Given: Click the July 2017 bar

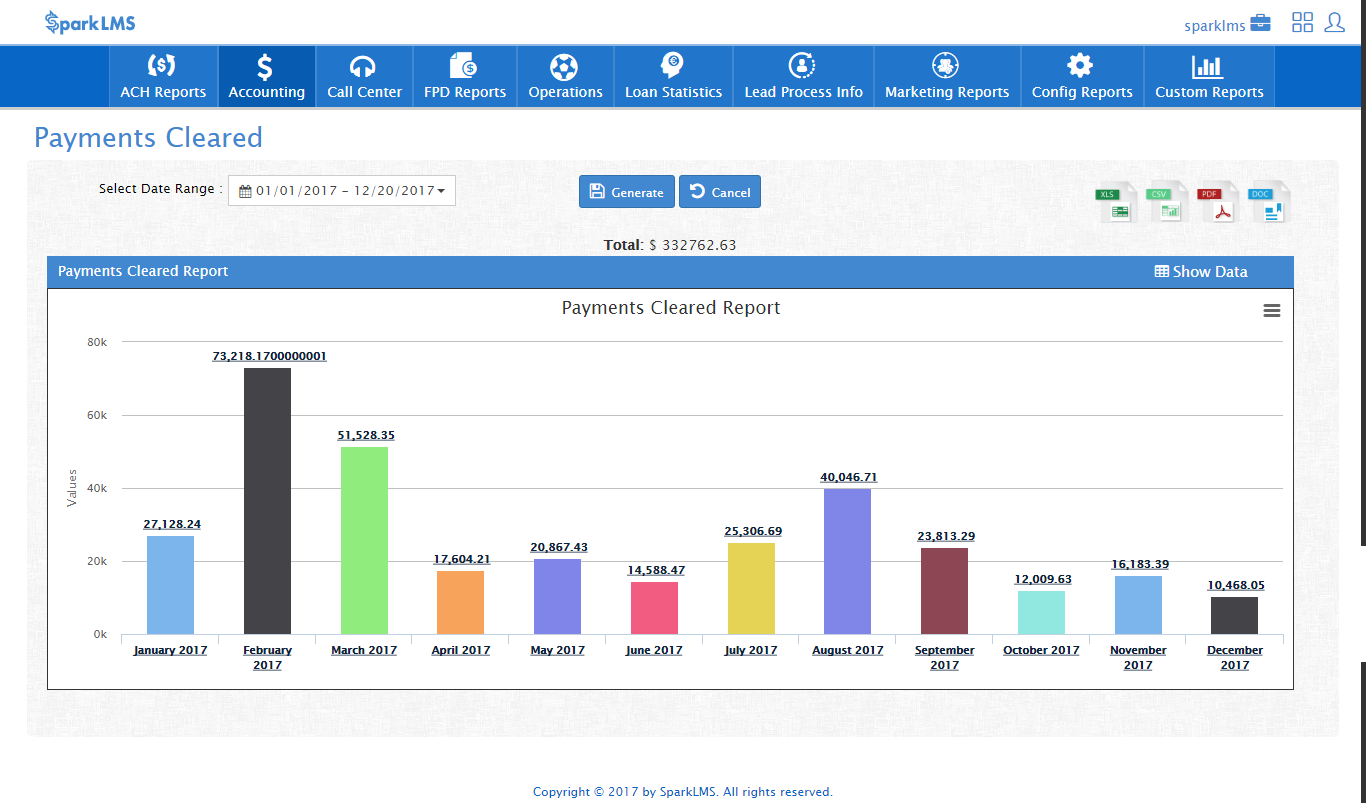Looking at the screenshot, I should pyautogui.click(x=751, y=588).
